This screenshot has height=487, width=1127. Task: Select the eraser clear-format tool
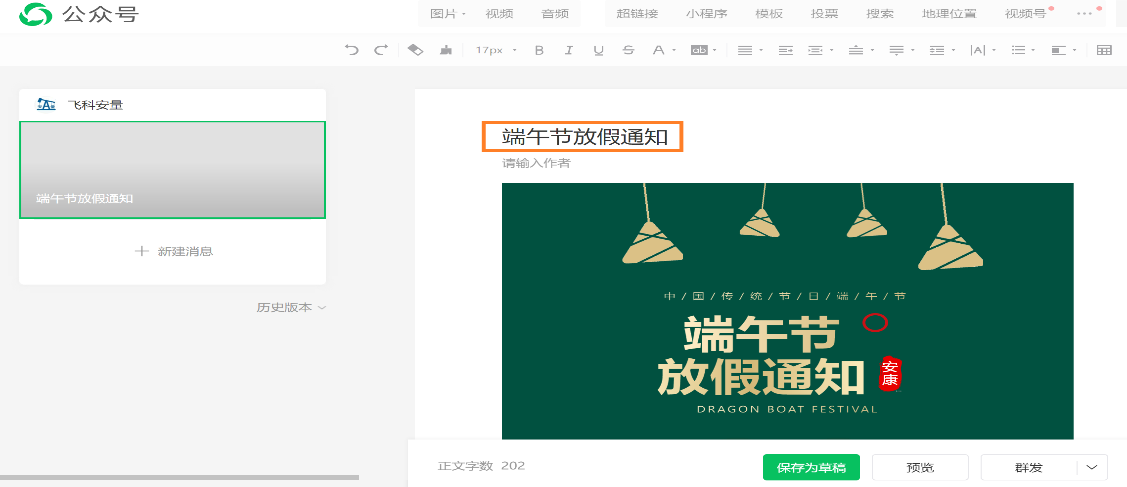(416, 50)
